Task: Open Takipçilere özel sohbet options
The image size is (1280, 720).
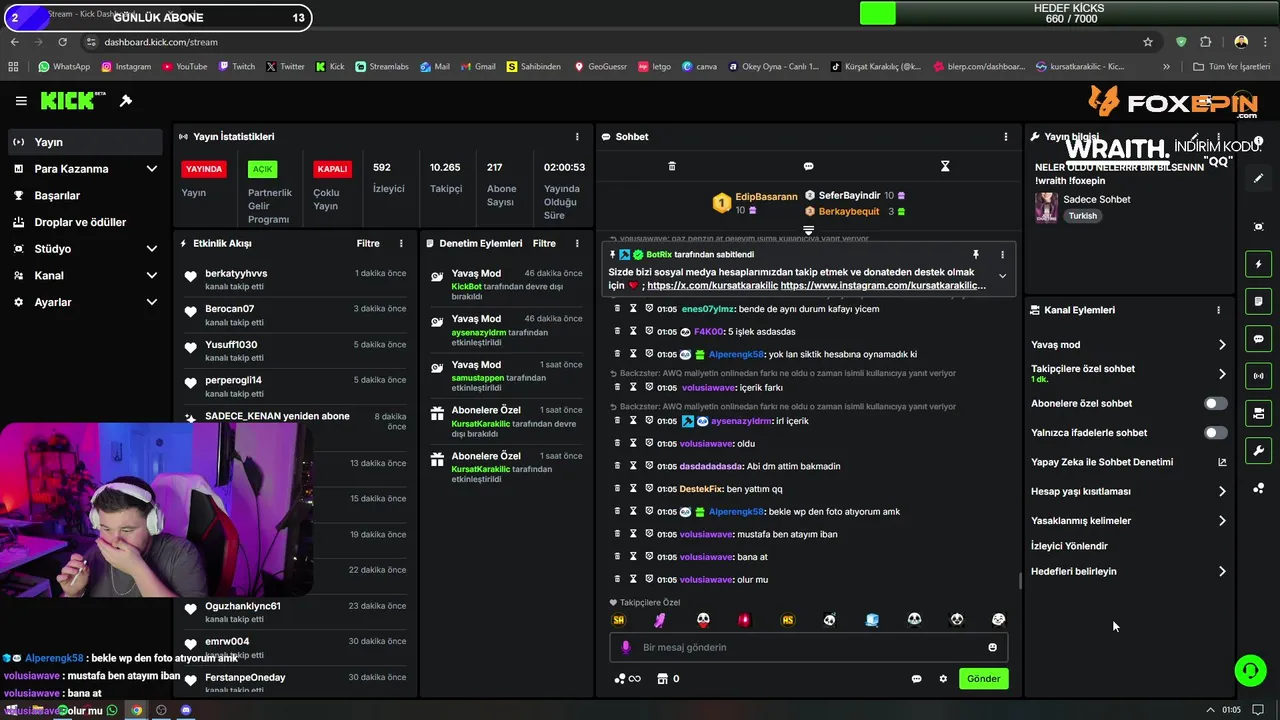Action: coord(1128,373)
